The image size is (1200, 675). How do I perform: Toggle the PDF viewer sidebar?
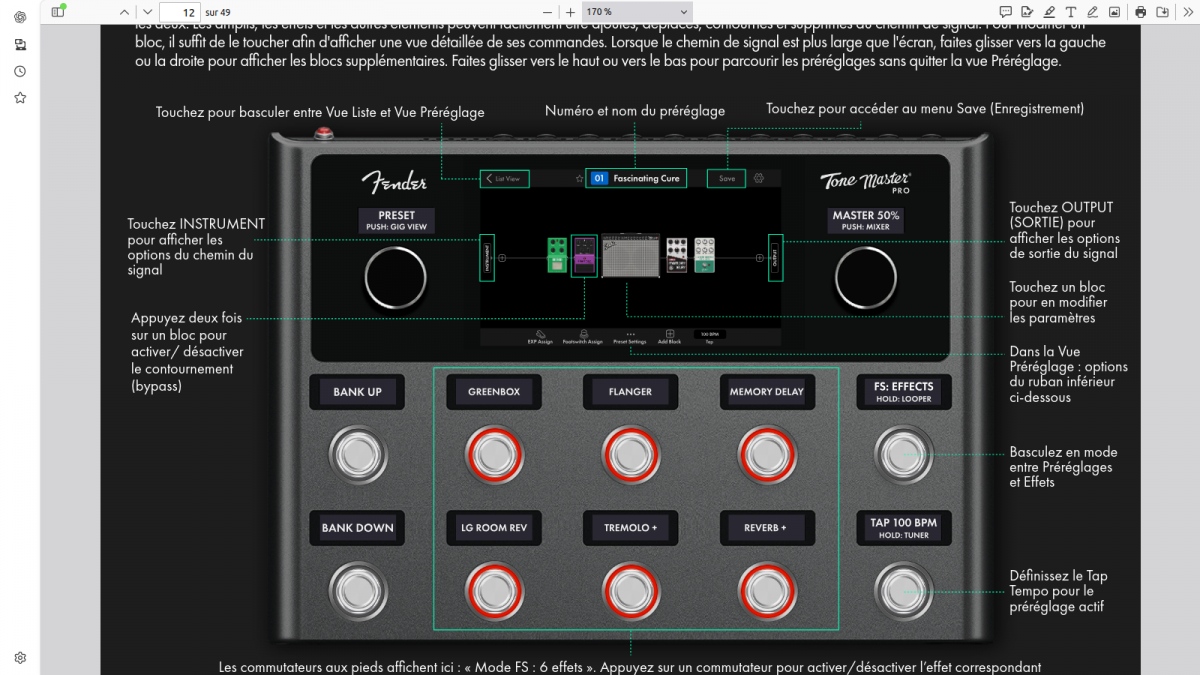tap(58, 12)
